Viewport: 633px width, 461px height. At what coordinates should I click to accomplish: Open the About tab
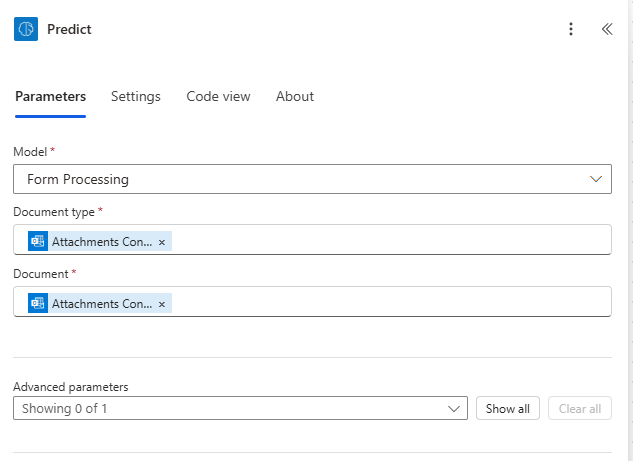295,97
